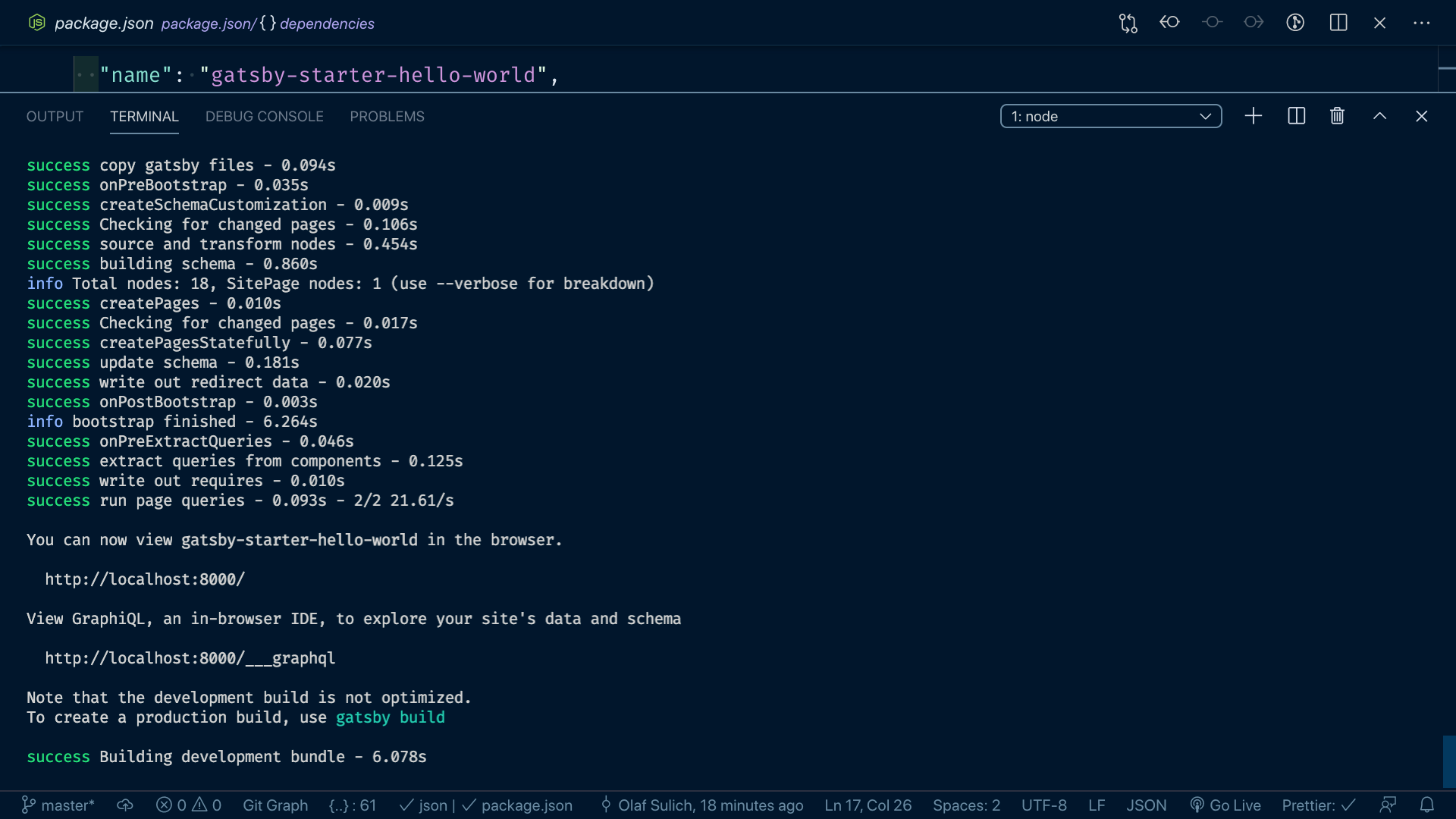Switch to the PROBLEMS panel tab
The height and width of the screenshot is (819, 1456).
(x=387, y=116)
